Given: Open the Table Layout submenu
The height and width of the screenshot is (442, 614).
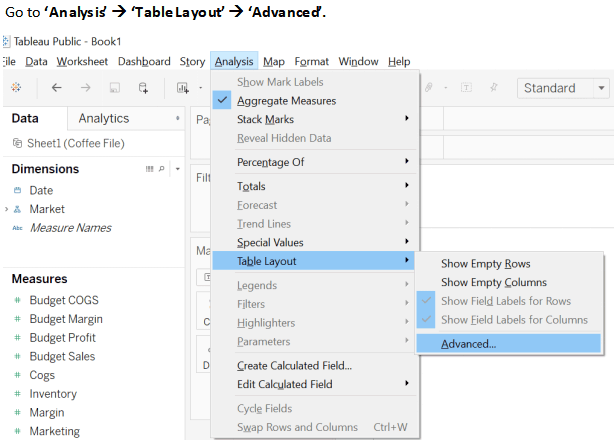Looking at the screenshot, I should pyautogui.click(x=313, y=261).
